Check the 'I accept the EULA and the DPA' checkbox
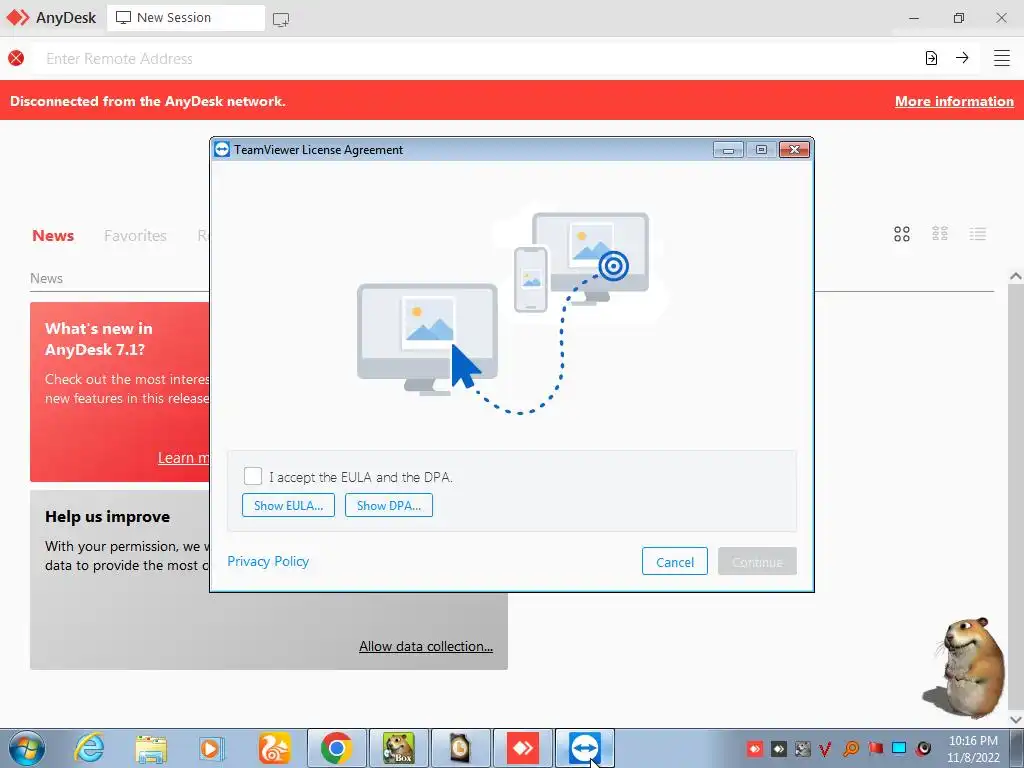Image resolution: width=1024 pixels, height=768 pixels. pos(253,476)
